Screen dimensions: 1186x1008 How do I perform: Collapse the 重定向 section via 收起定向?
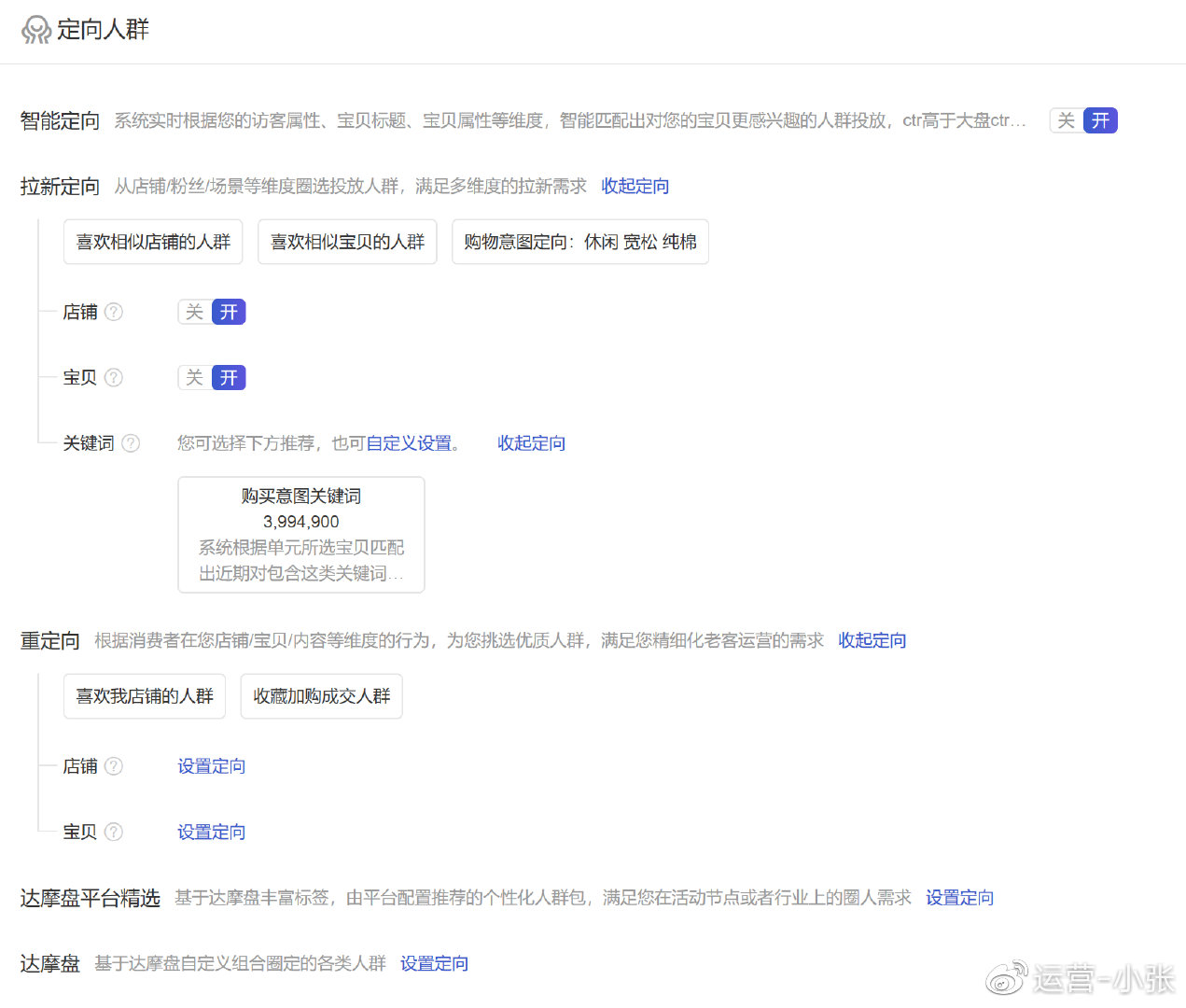pos(872,640)
